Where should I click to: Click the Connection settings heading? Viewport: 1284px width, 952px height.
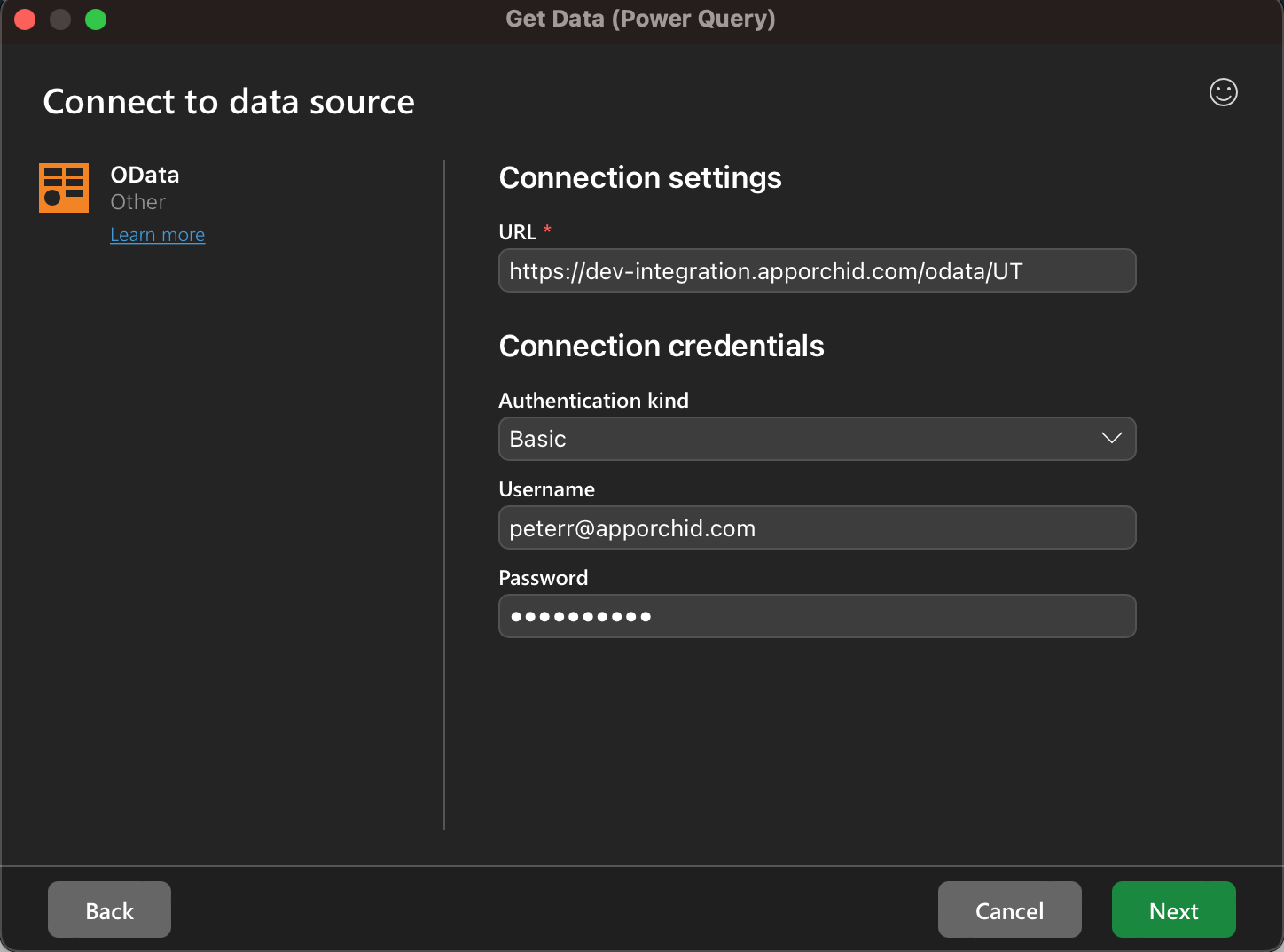click(640, 177)
